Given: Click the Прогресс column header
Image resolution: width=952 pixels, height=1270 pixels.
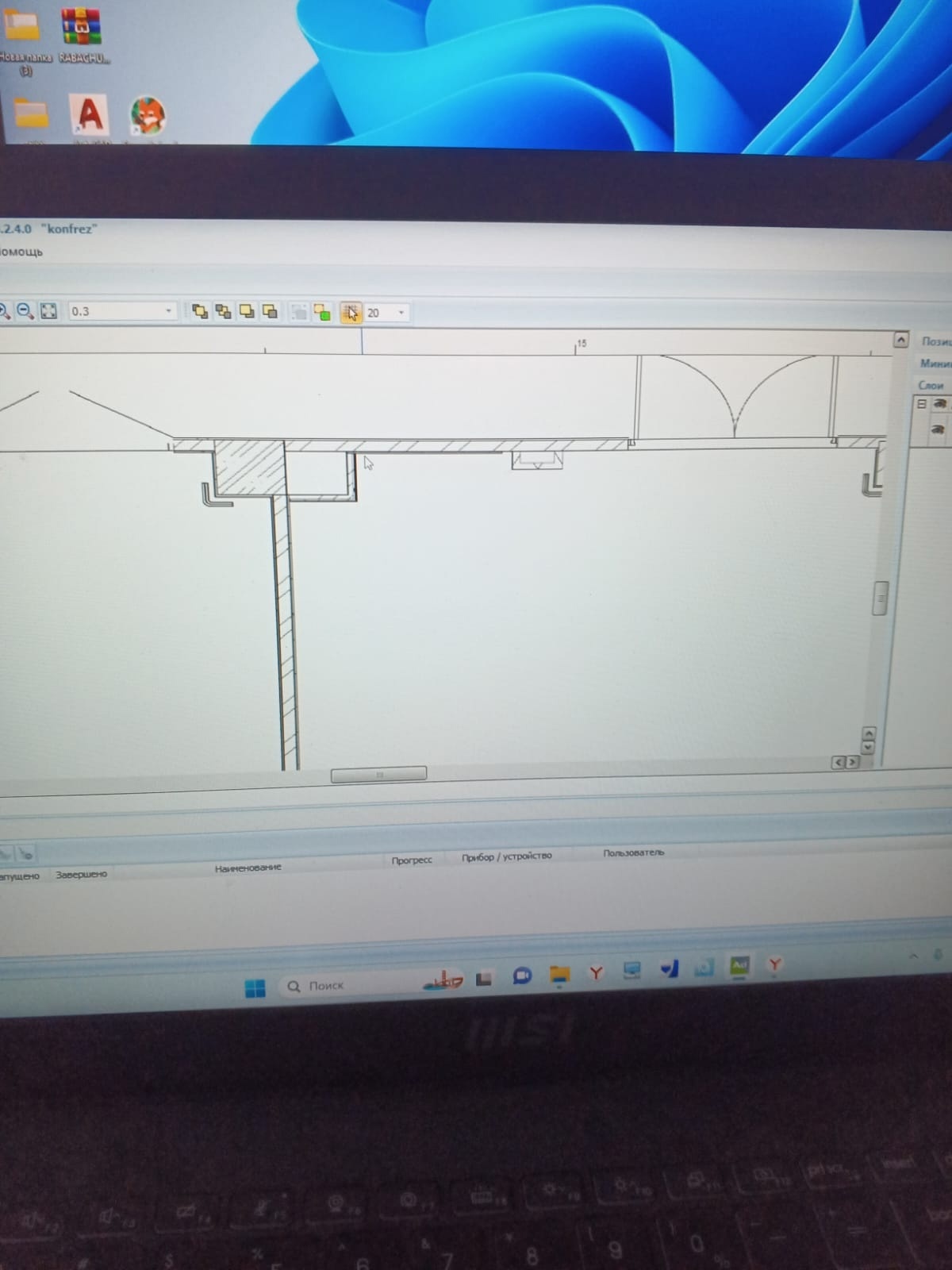Looking at the screenshot, I should click(412, 860).
